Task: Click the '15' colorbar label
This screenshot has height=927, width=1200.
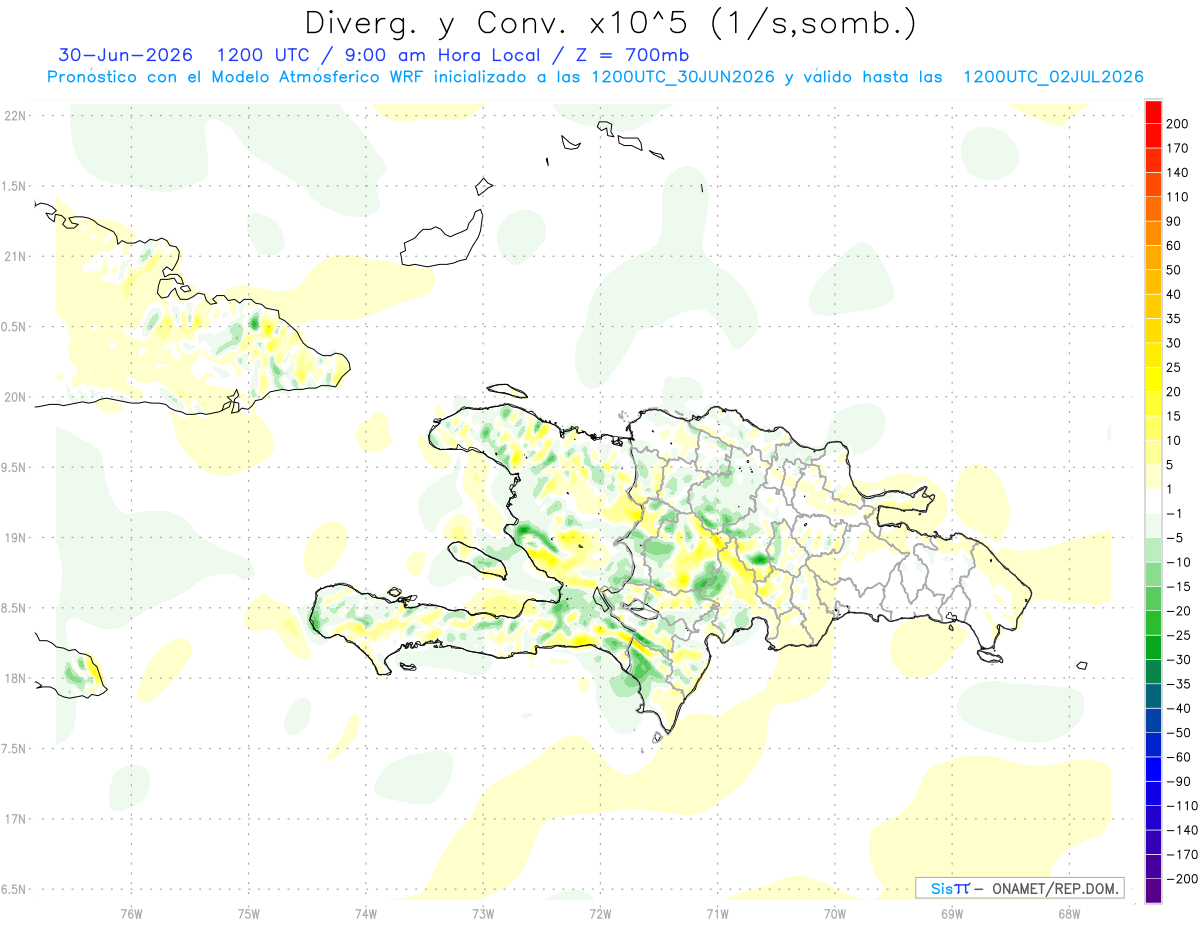Action: coord(1174,416)
